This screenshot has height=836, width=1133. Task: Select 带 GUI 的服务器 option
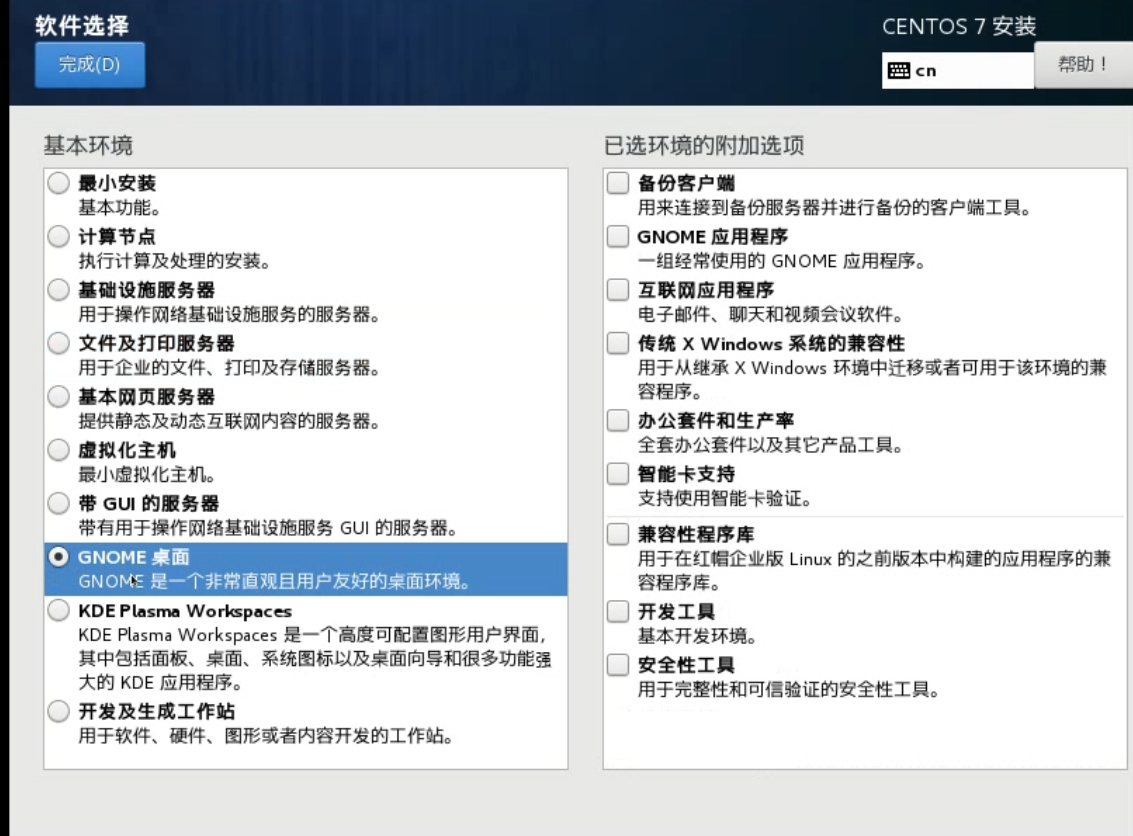pyautogui.click(x=59, y=504)
